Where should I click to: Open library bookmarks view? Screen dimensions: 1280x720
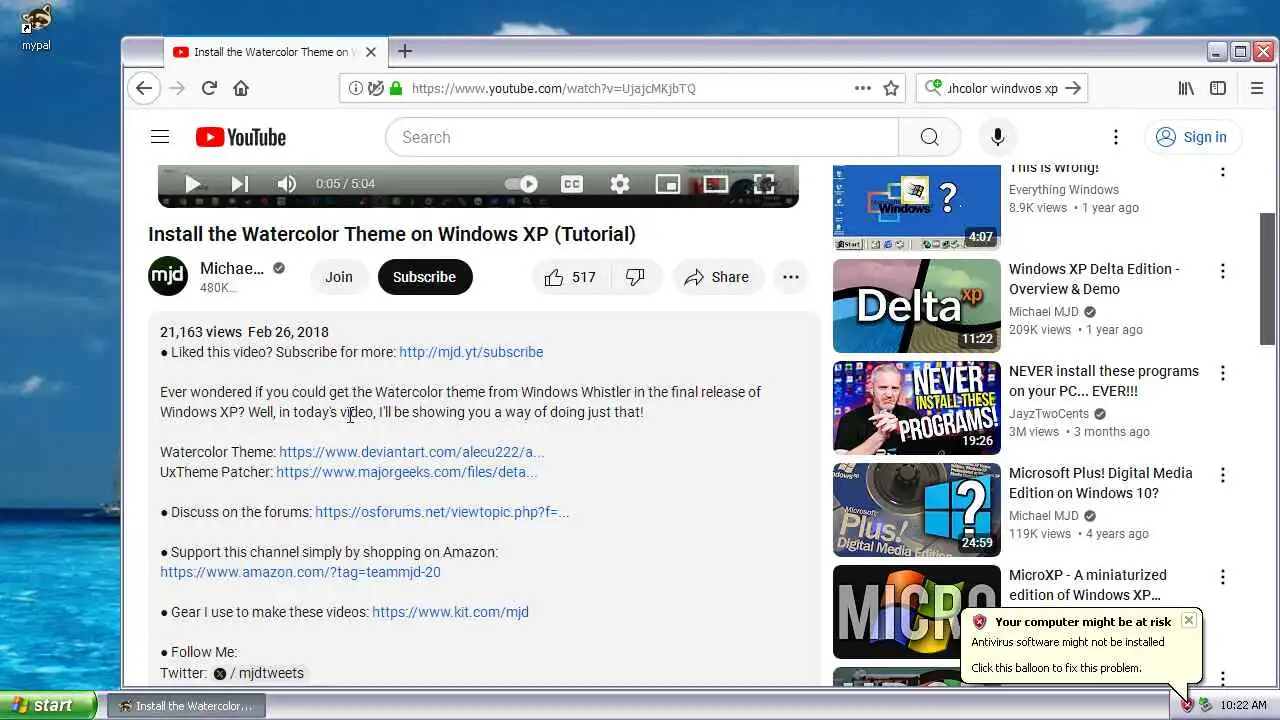click(x=1186, y=88)
